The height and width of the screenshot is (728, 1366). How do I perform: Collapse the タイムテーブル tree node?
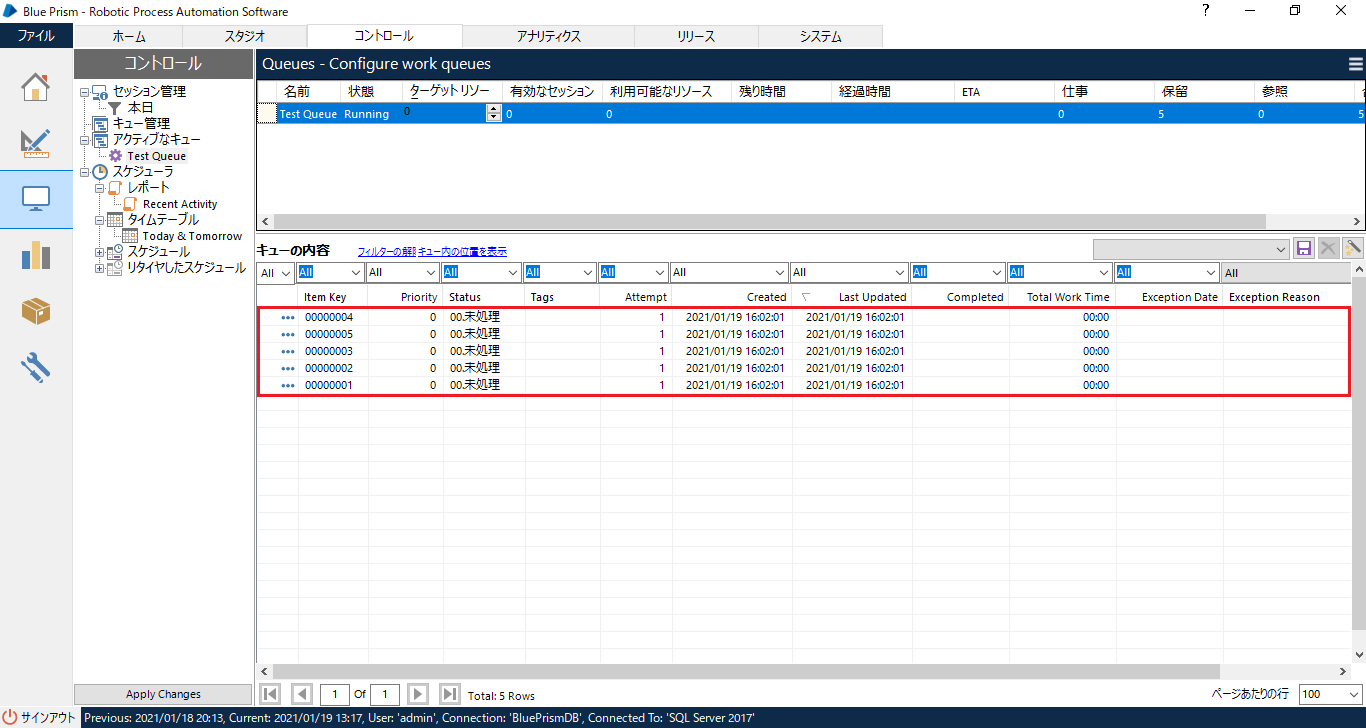point(100,220)
